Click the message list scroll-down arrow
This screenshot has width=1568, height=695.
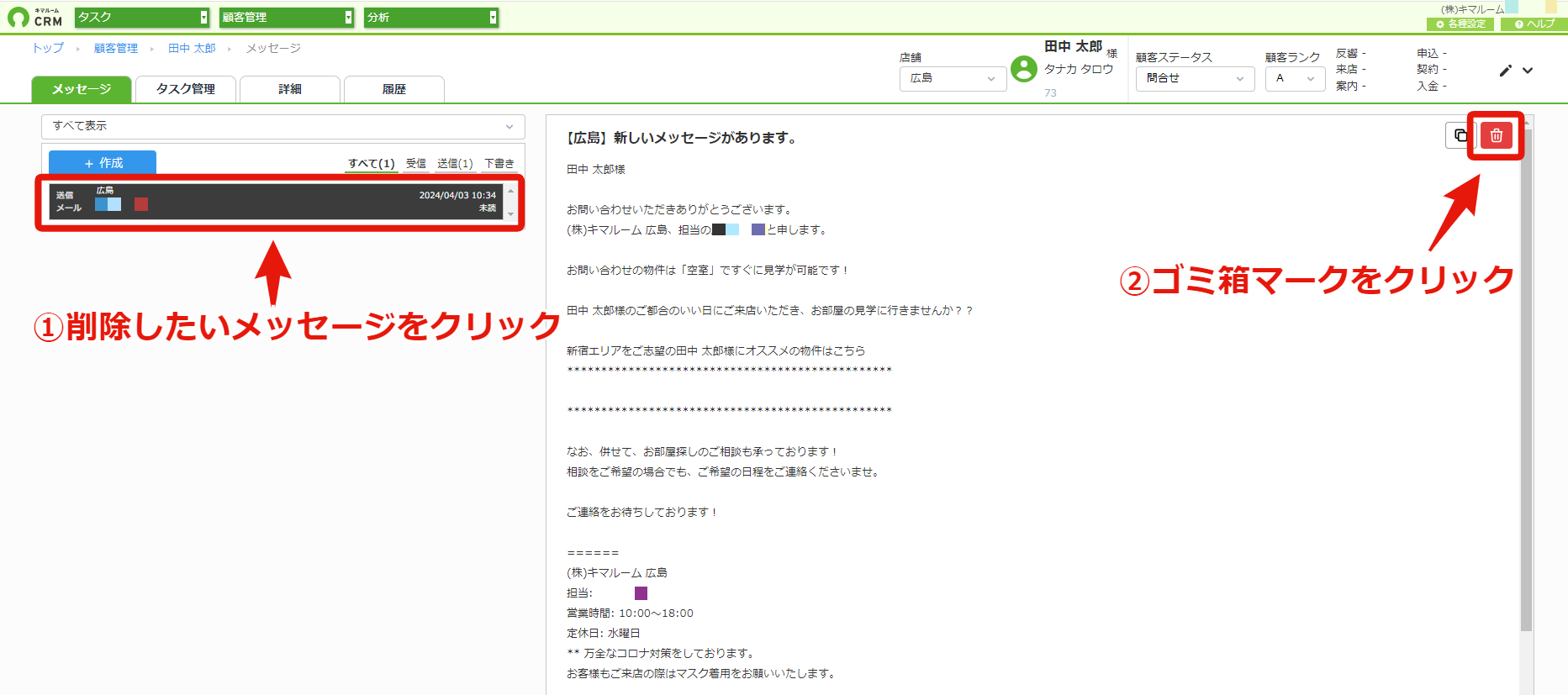510,214
